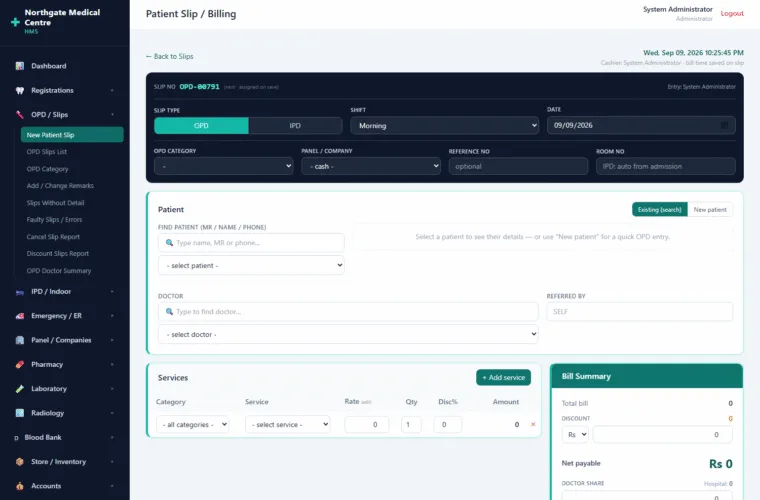Click the Add service button

[x=504, y=377]
